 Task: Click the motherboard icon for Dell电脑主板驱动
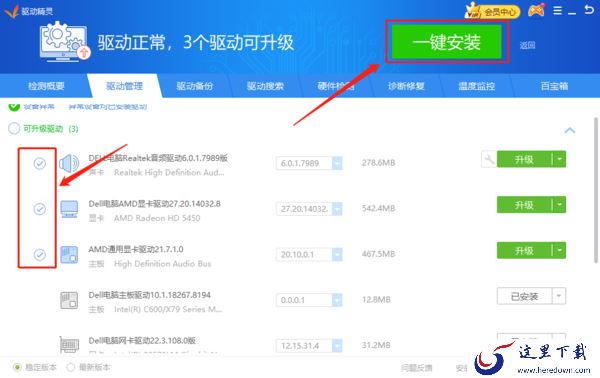69,300
